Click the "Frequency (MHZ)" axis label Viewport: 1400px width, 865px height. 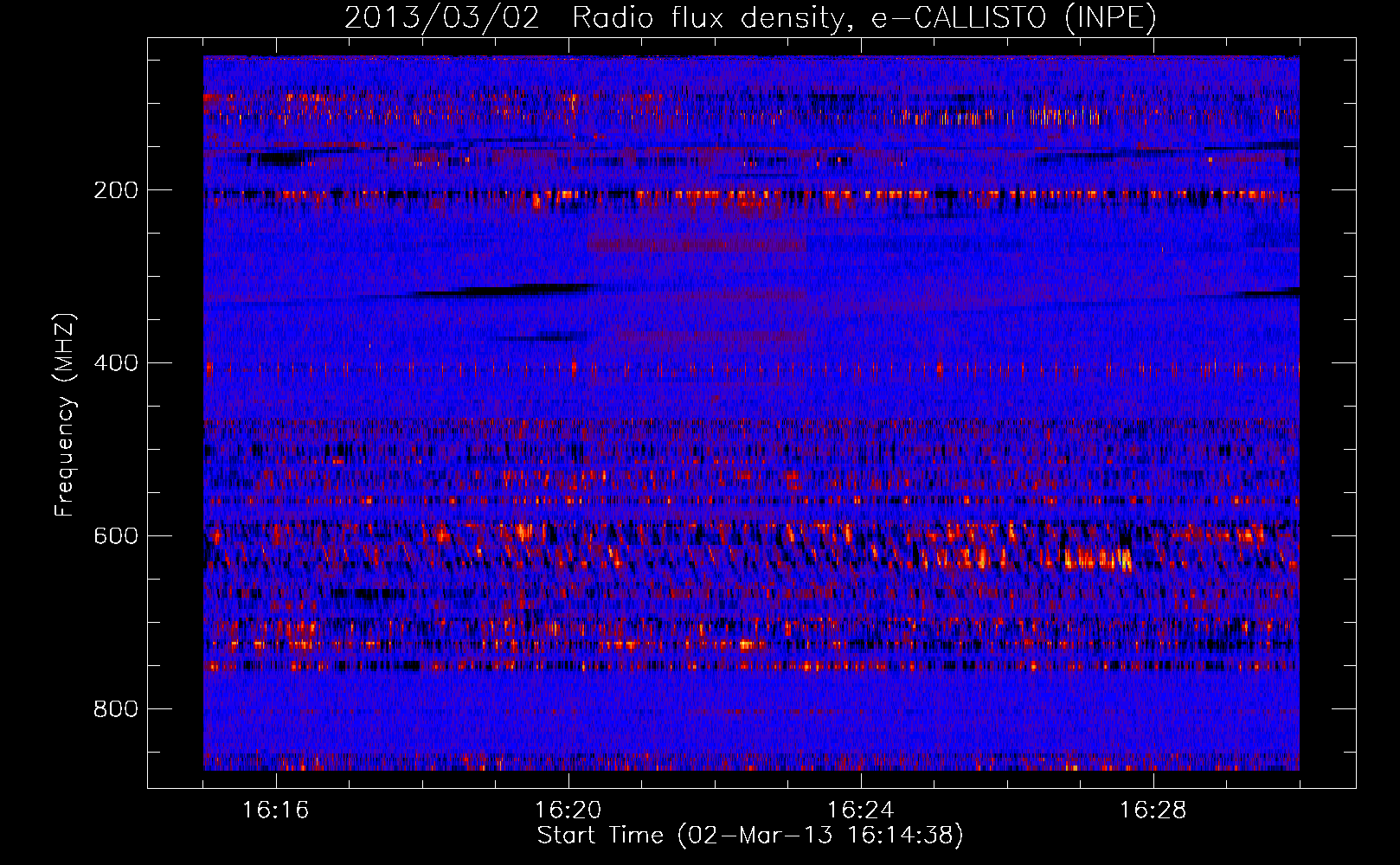65,414
